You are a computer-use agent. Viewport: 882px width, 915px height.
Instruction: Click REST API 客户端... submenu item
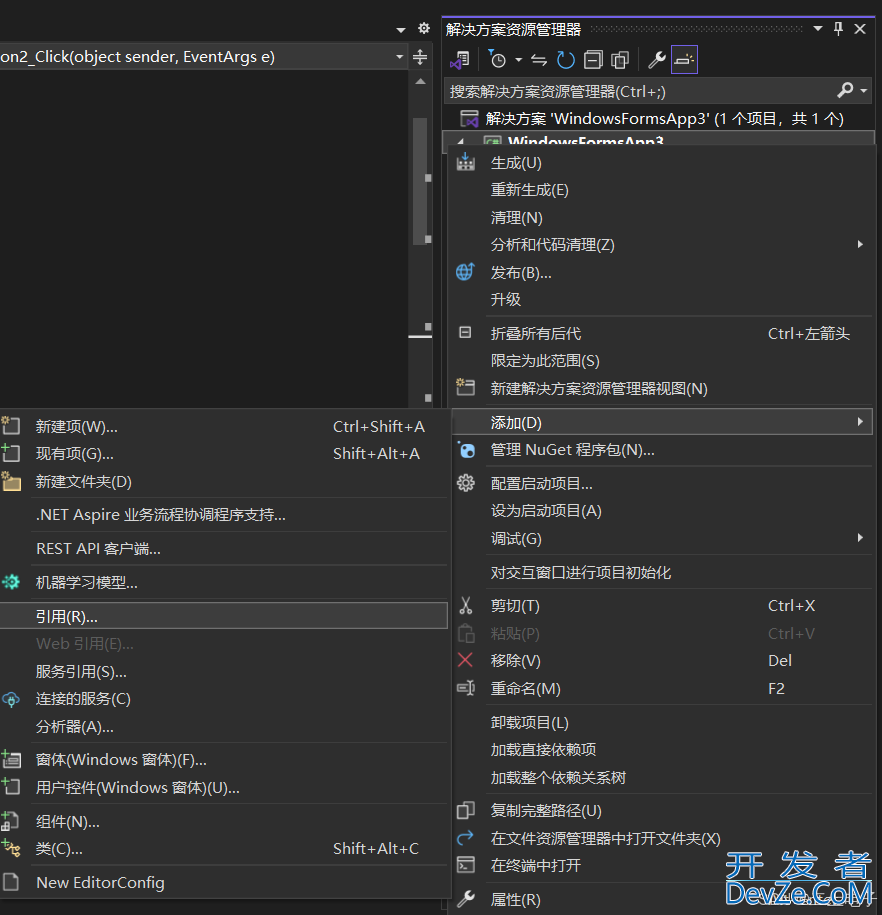(x=224, y=549)
